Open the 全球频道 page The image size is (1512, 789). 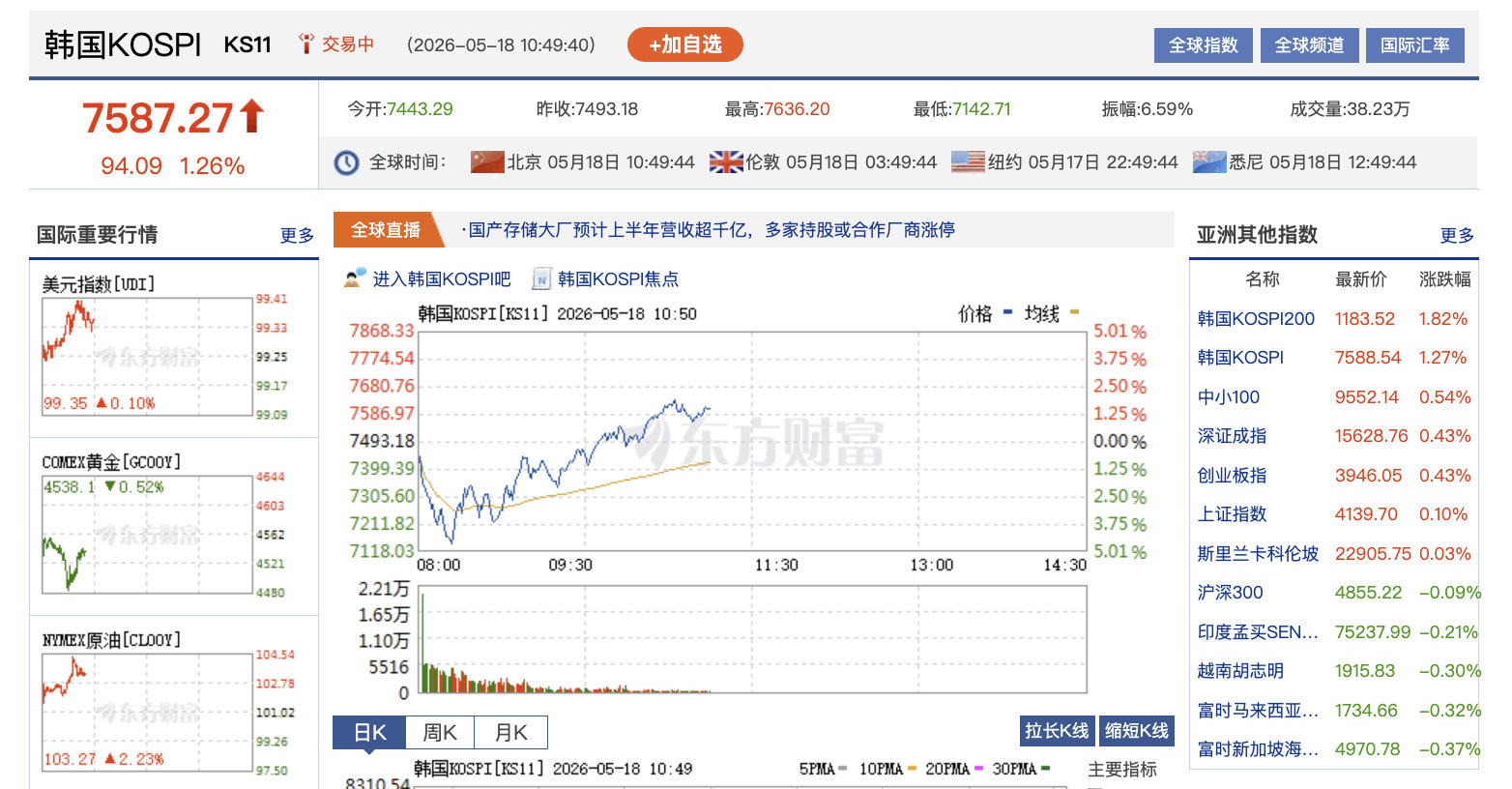[x=1309, y=45]
